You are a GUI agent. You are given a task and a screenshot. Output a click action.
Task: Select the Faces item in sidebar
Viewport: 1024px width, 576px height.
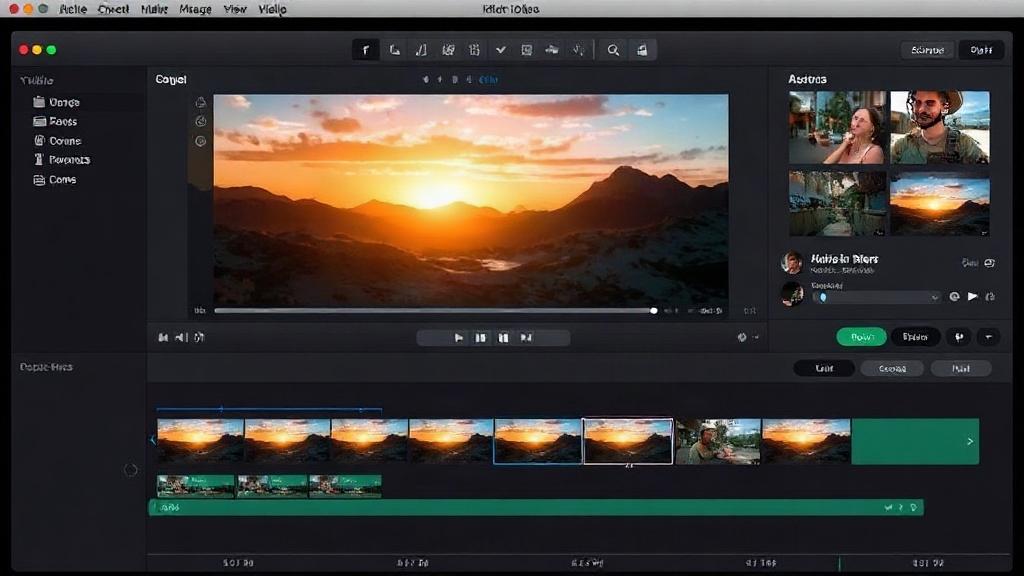coord(56,121)
